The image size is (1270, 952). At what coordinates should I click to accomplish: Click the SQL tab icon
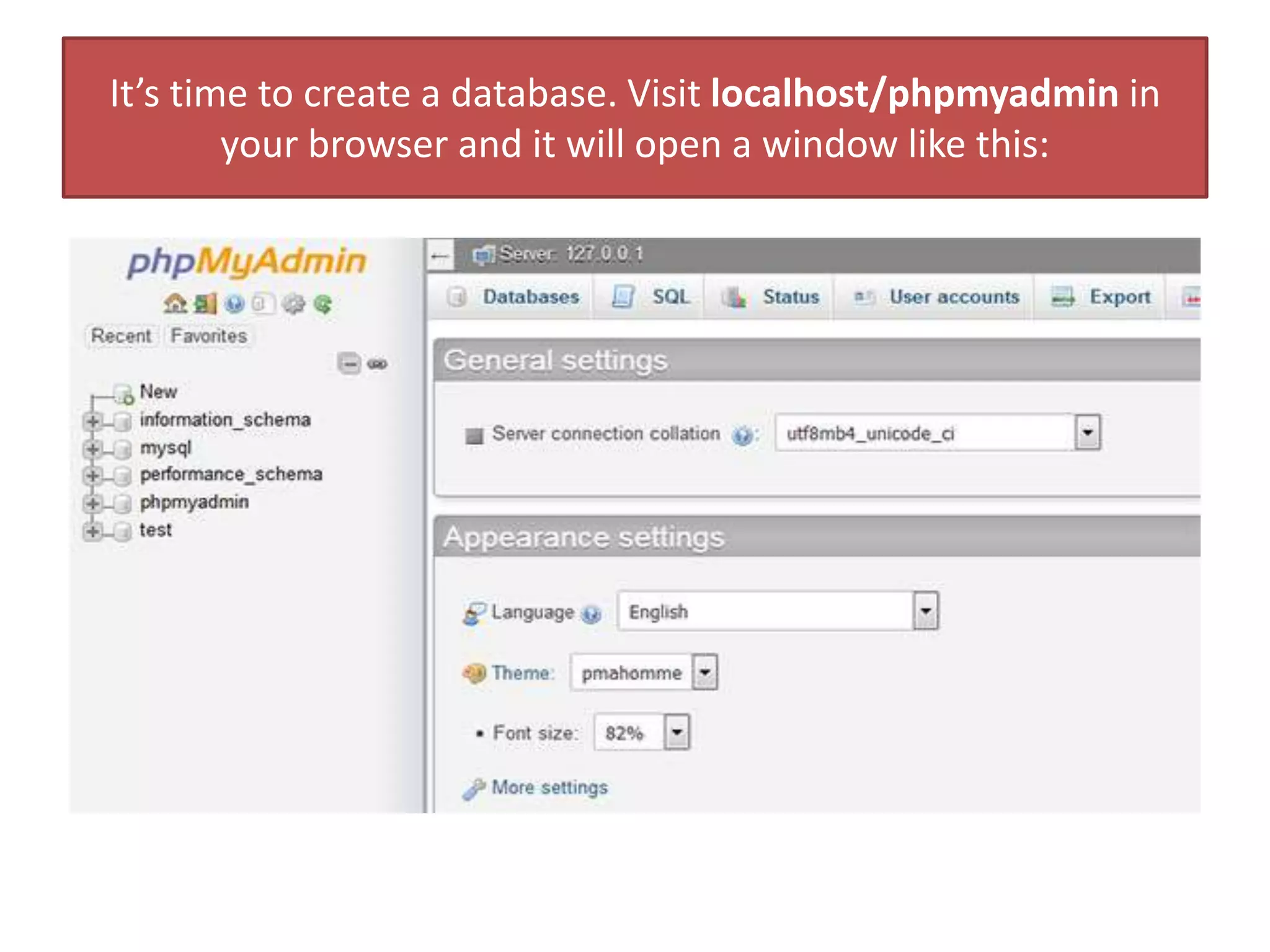623,297
